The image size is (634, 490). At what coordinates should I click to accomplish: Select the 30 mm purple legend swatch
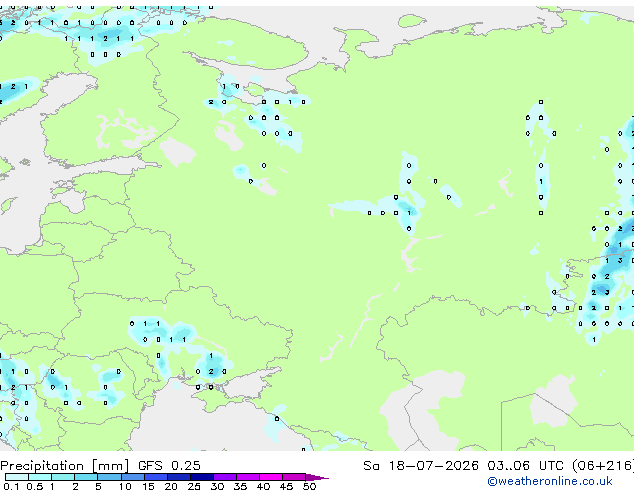(x=225, y=477)
